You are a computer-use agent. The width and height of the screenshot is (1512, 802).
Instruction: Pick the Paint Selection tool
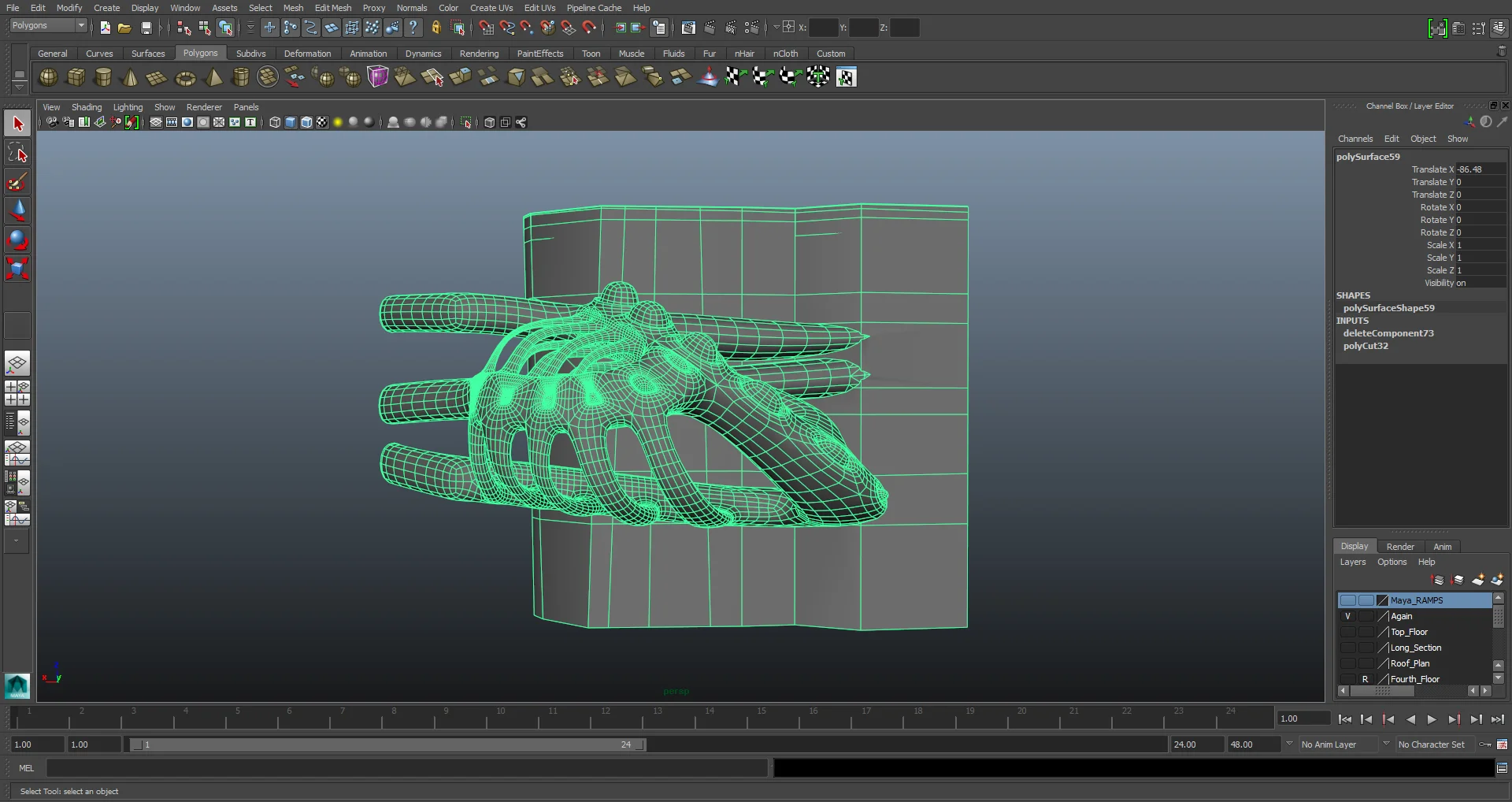[x=17, y=182]
